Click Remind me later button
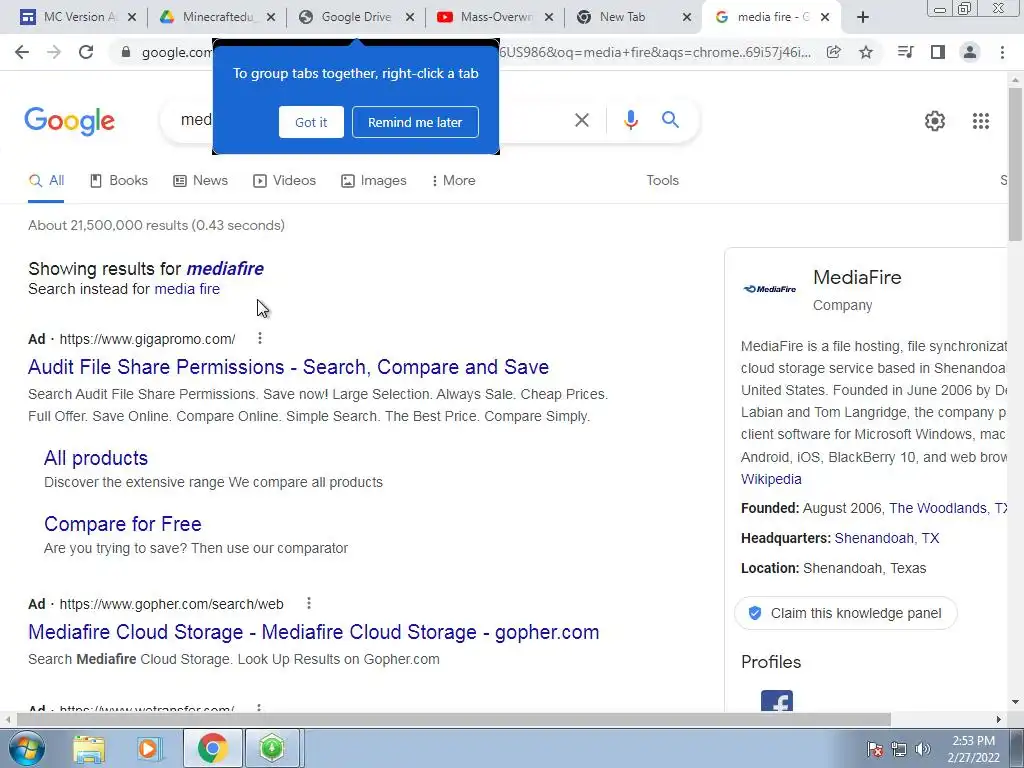This screenshot has height=768, width=1024. tap(415, 122)
